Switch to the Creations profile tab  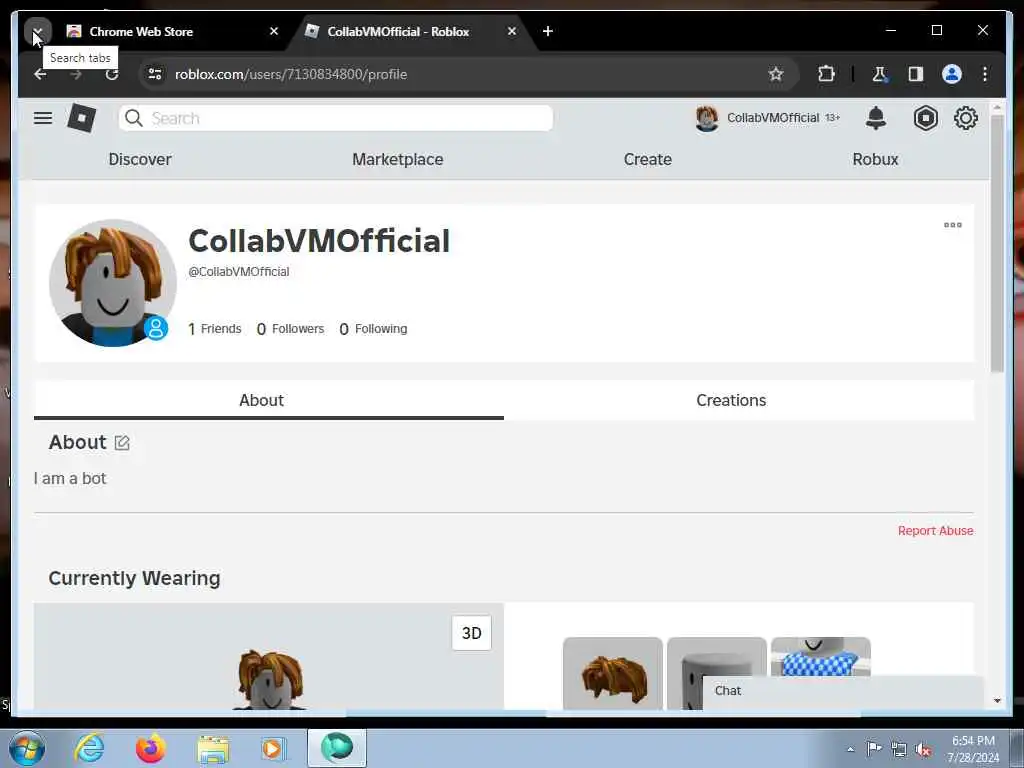739,400
